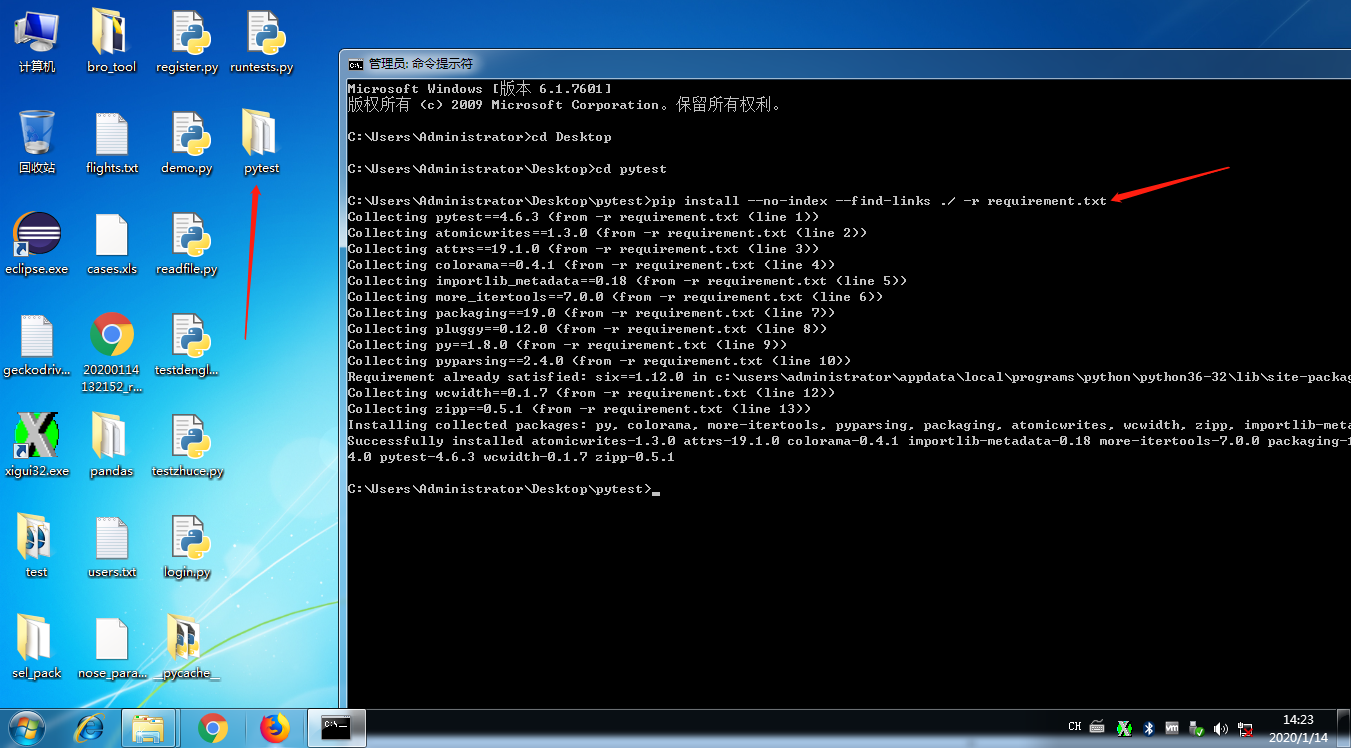This screenshot has width=1351, height=748.
Task: Click the network disconnected tray icon
Action: [x=1246, y=728]
